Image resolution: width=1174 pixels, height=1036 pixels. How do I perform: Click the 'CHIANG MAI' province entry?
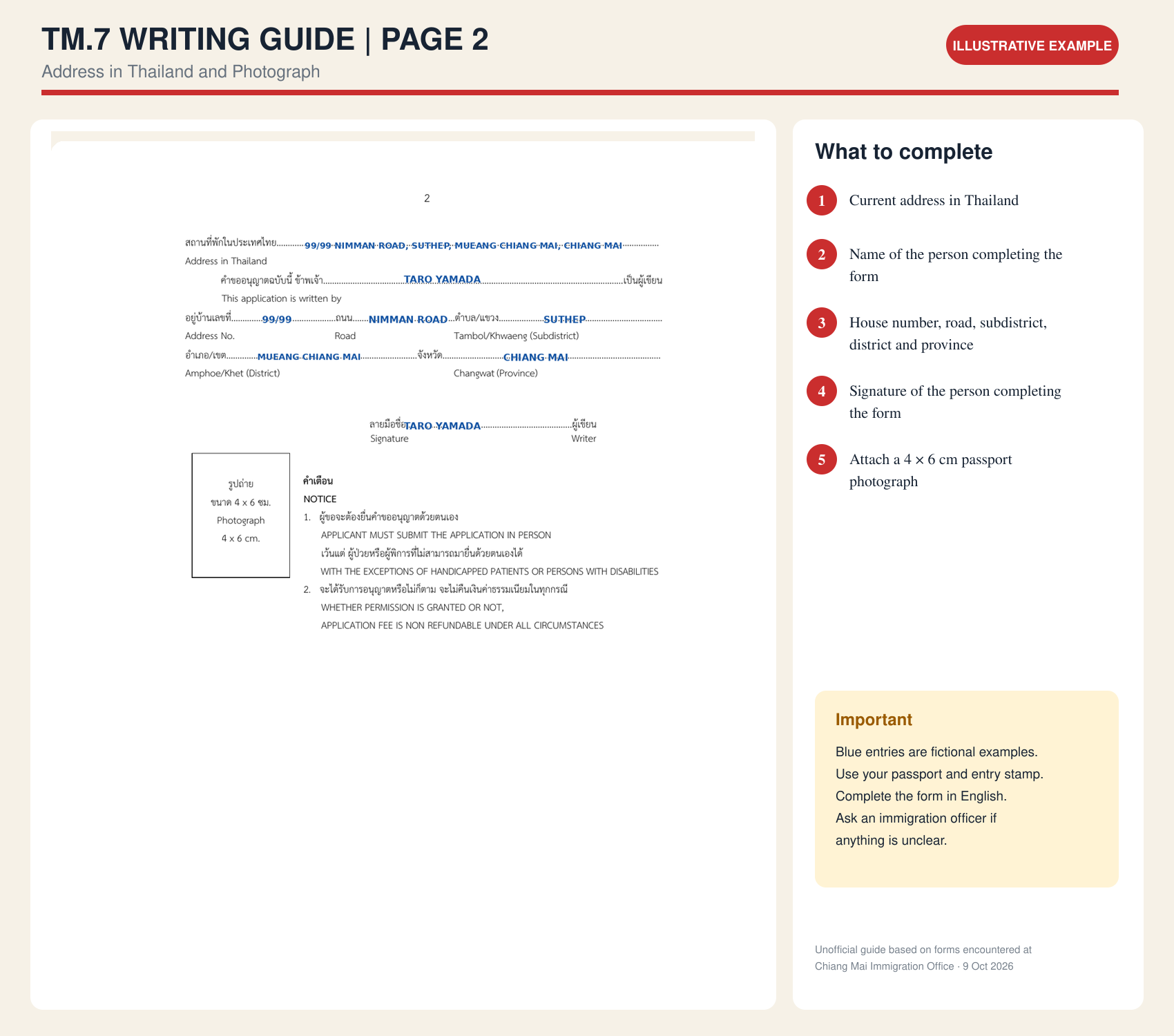coord(536,357)
